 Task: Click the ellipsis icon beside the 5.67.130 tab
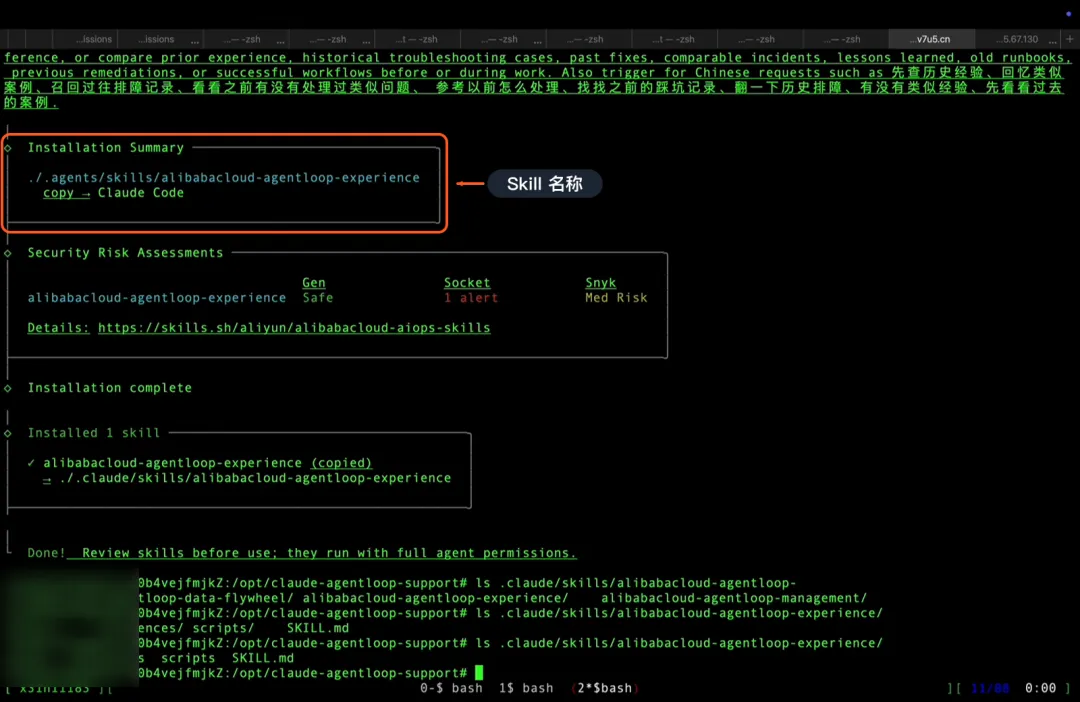[x=1052, y=41]
